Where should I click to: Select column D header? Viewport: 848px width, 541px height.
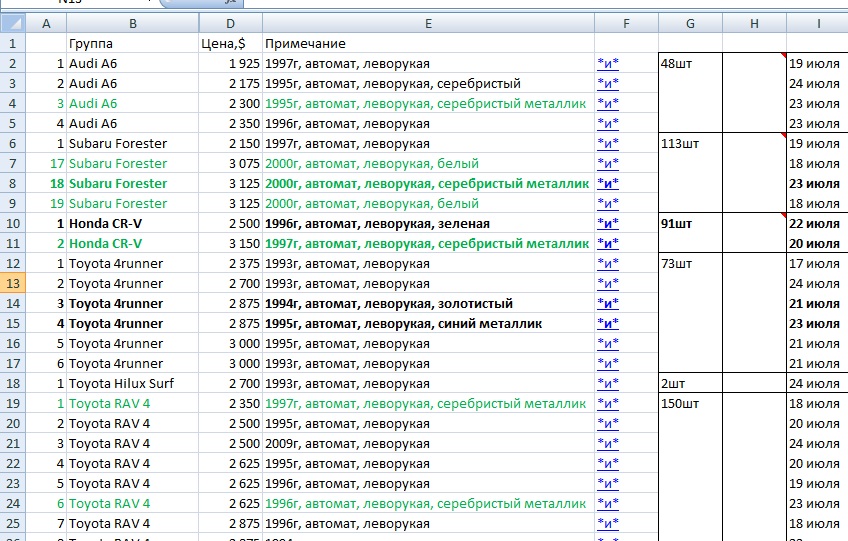point(230,23)
